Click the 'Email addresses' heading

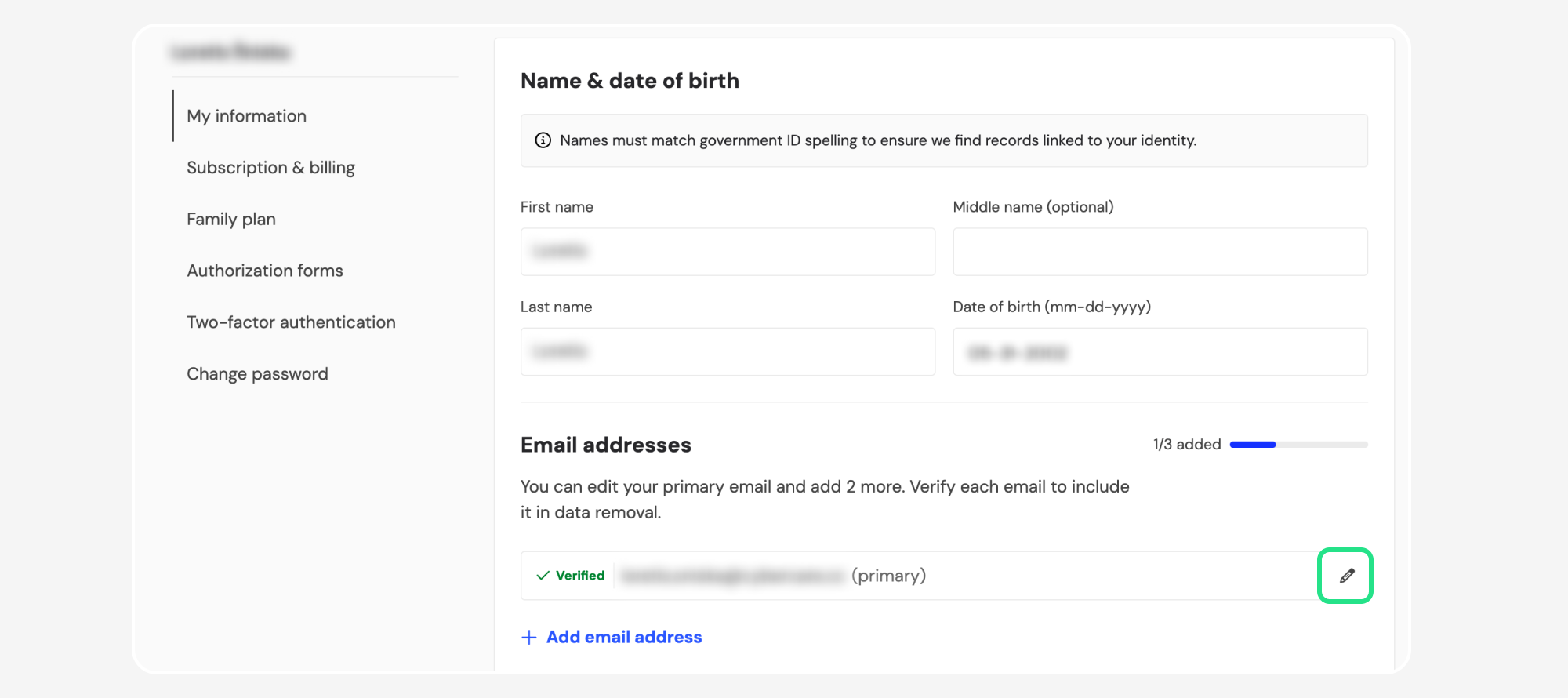[606, 445]
